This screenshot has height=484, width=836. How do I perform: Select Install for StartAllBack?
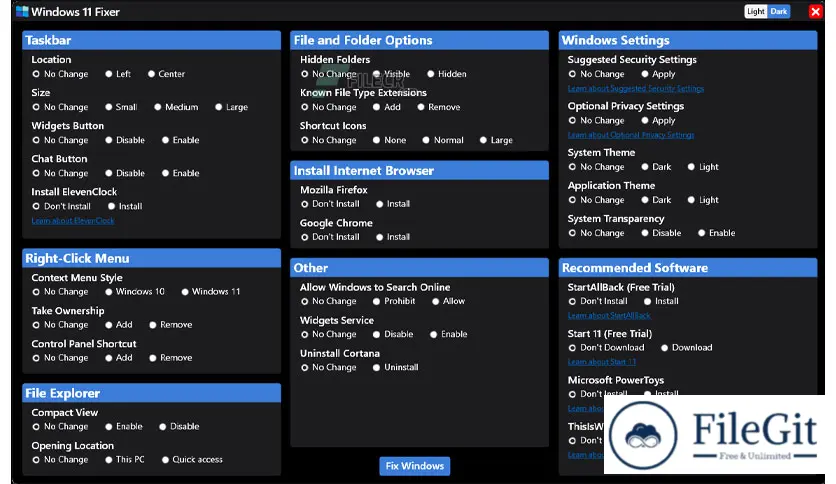[x=661, y=301]
